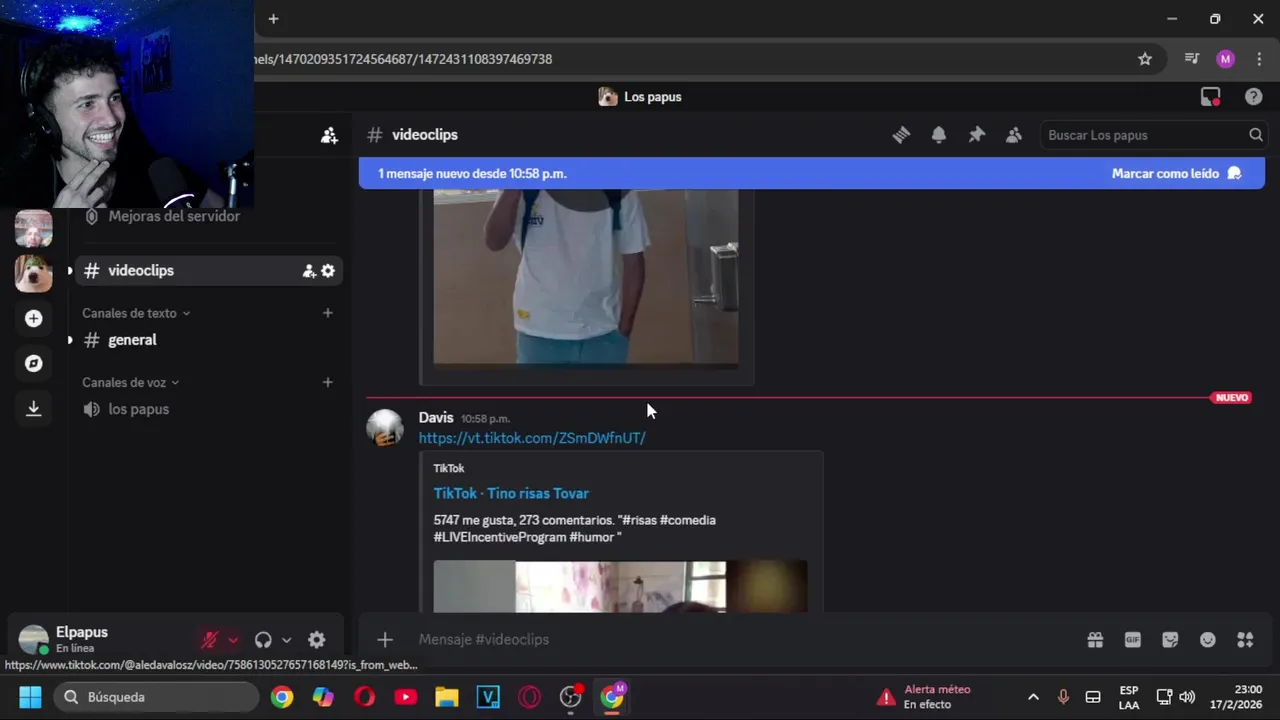Open Chrome media controls icon

click(1191, 59)
